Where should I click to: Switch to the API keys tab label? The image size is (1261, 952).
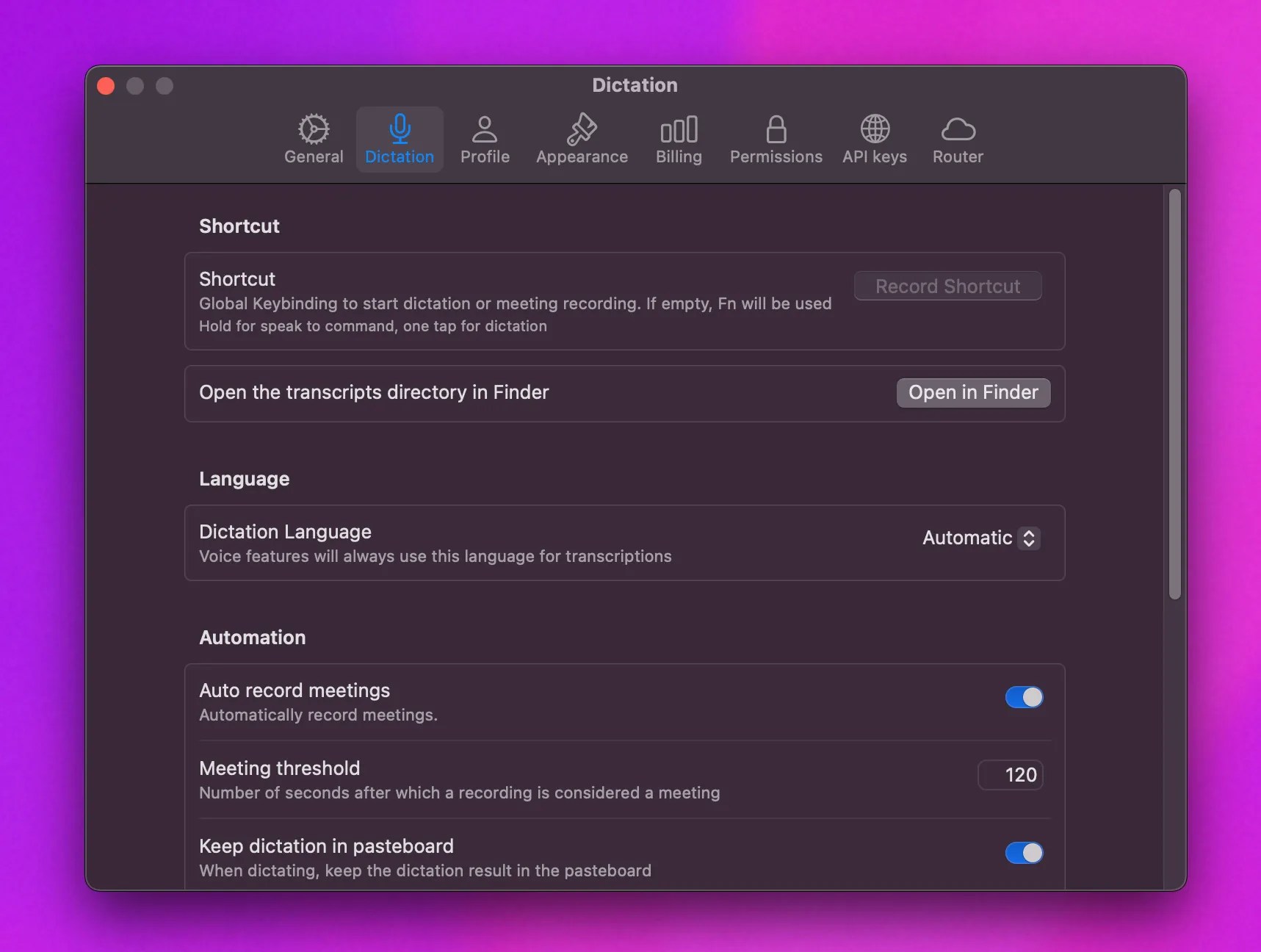875,157
